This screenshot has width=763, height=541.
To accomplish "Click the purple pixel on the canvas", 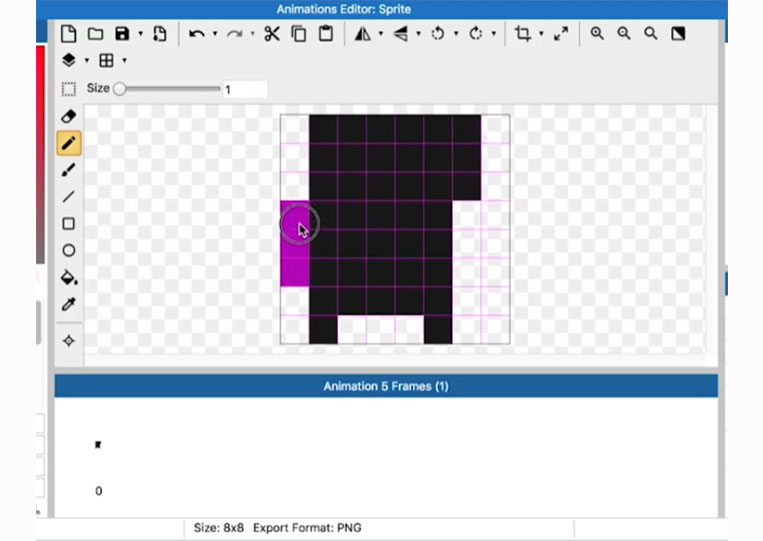I will click(294, 243).
